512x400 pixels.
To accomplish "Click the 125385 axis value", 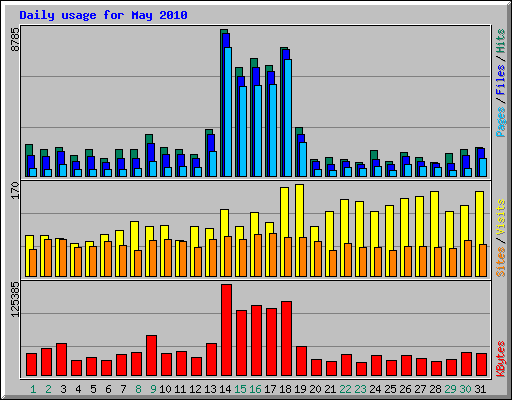I will [15, 299].
